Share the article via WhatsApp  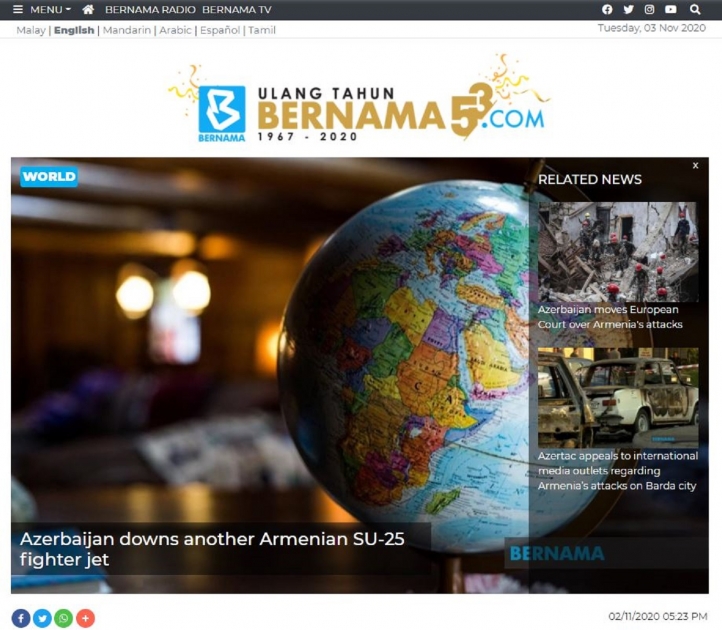click(64, 618)
